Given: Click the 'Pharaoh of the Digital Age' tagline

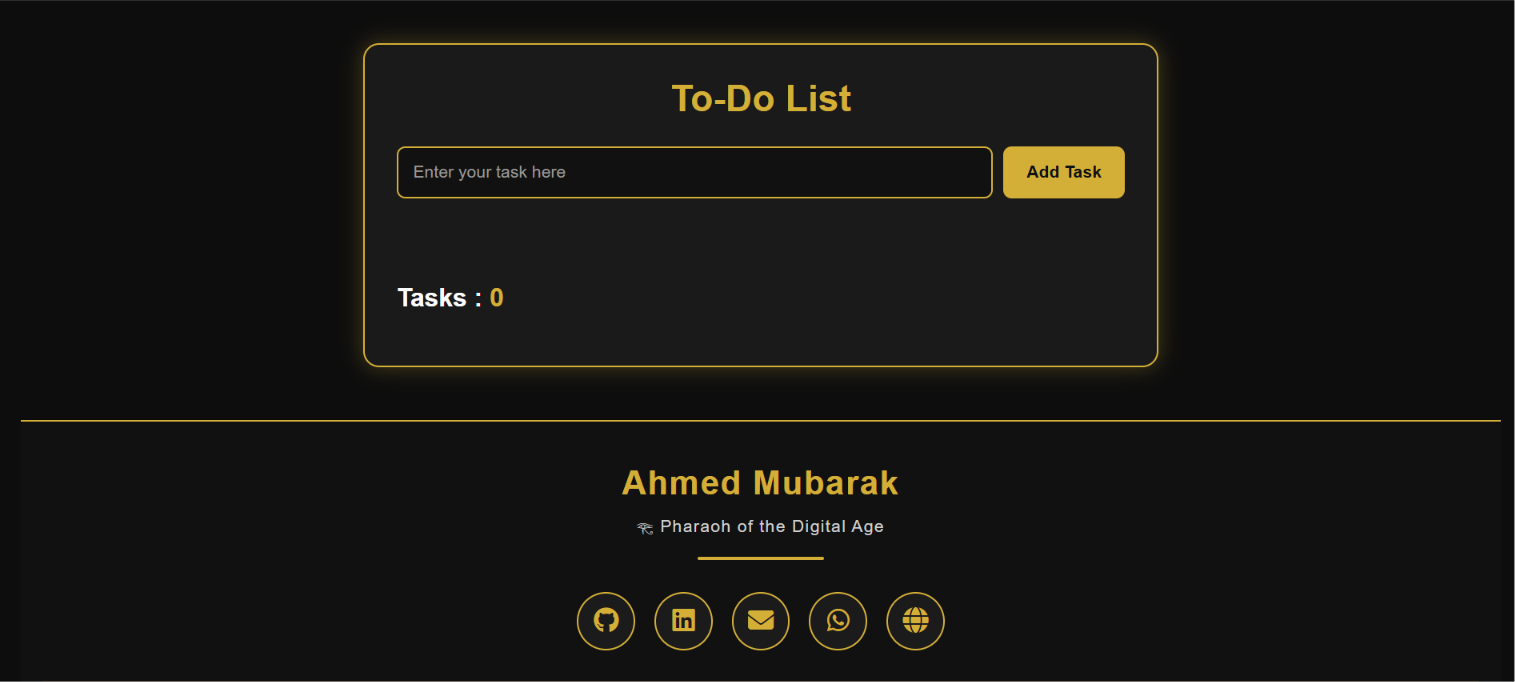Looking at the screenshot, I should coord(772,526).
